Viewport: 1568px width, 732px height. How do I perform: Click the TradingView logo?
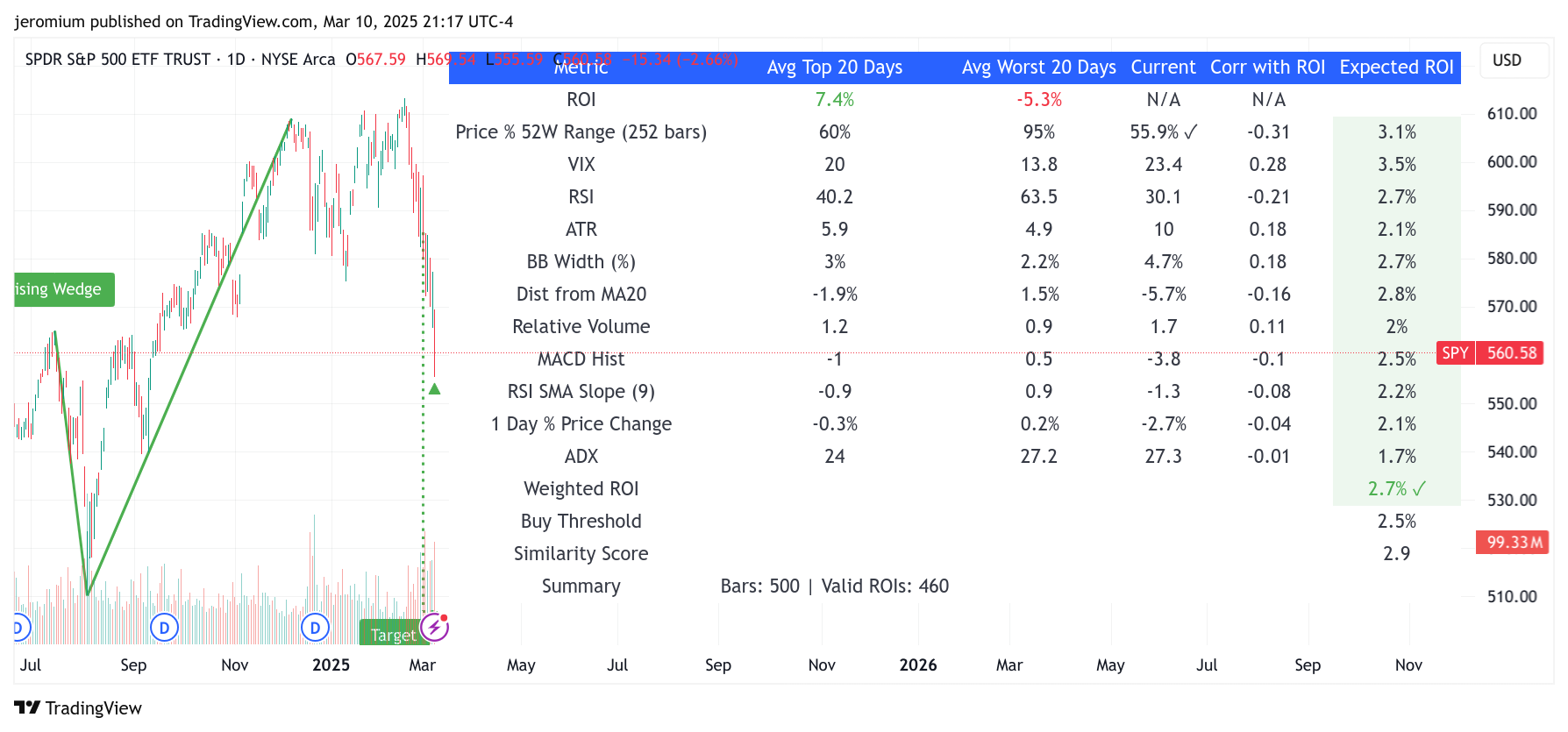[78, 707]
